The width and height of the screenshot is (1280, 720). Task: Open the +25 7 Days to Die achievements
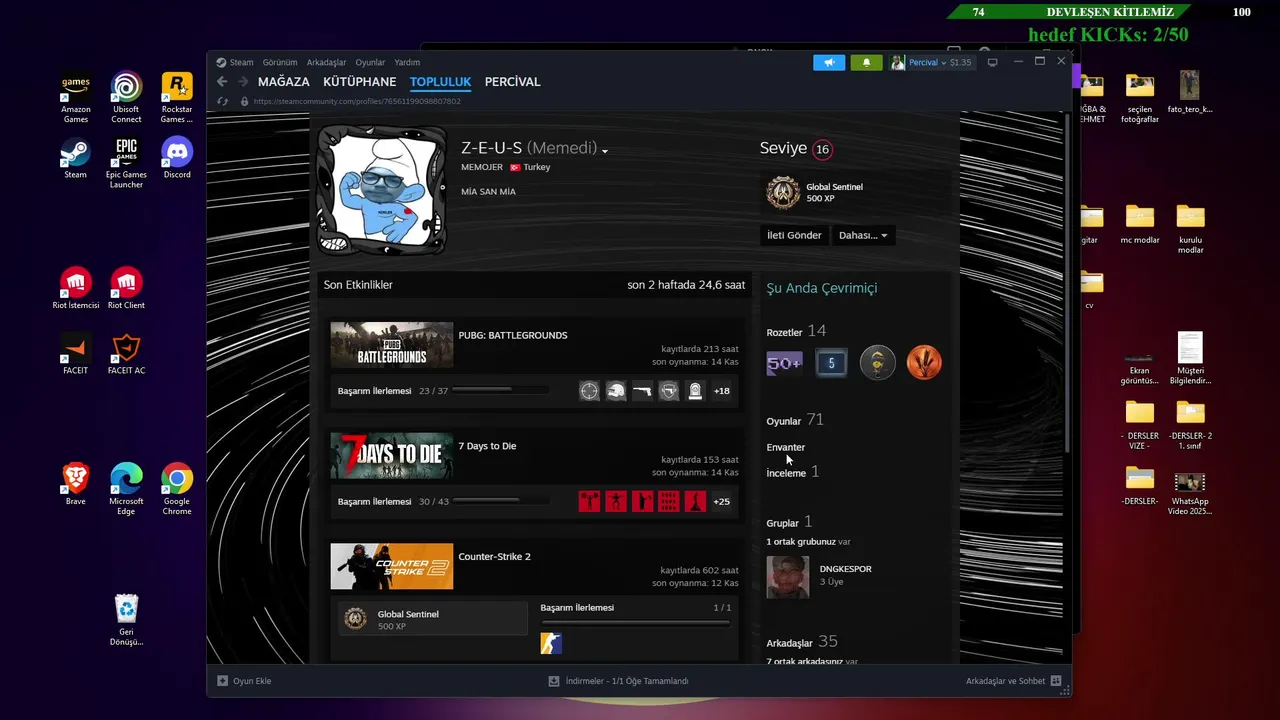[721, 502]
